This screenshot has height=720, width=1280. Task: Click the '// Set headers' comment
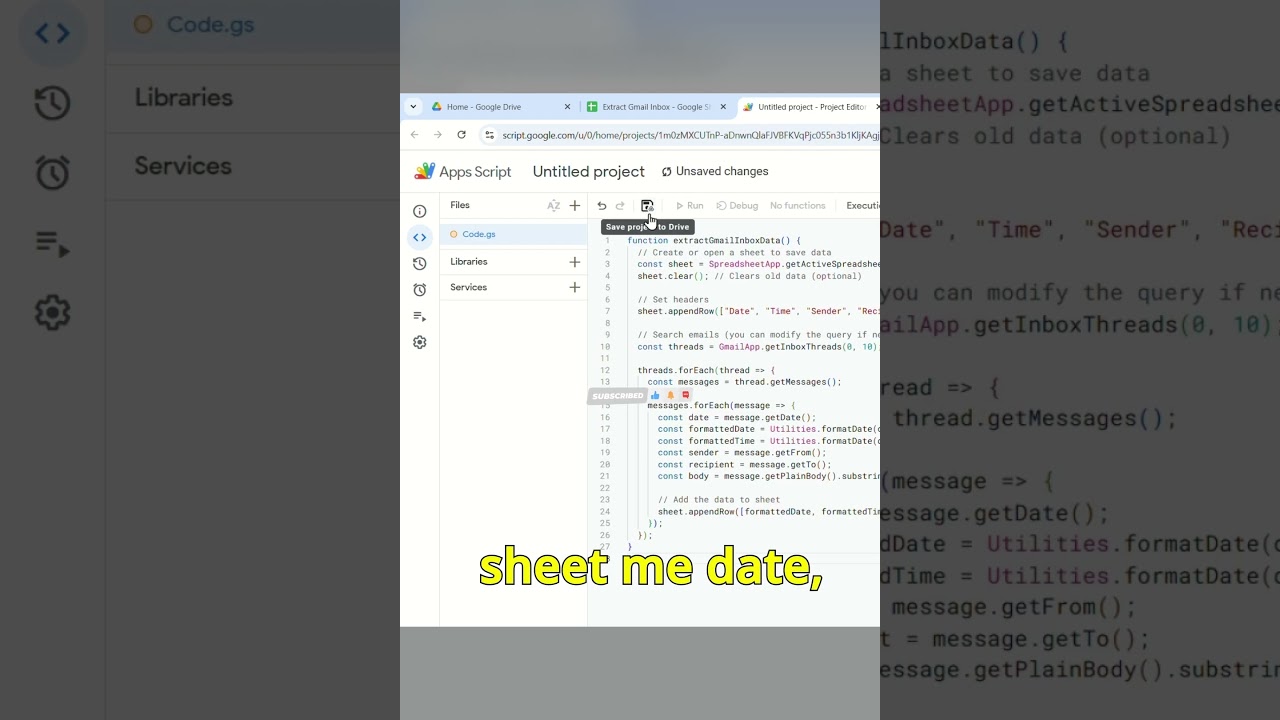coord(673,300)
